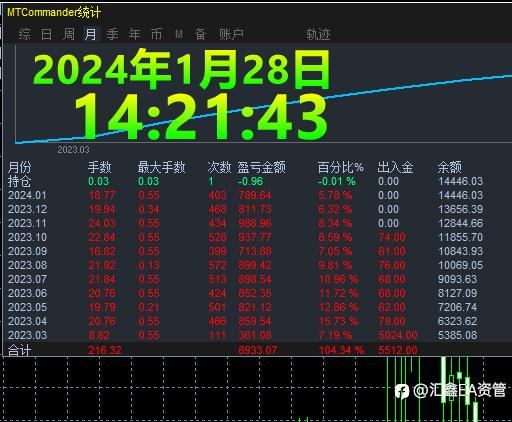The height and width of the screenshot is (422, 512).
Task: Click total lots 216.32
Action: (105, 350)
